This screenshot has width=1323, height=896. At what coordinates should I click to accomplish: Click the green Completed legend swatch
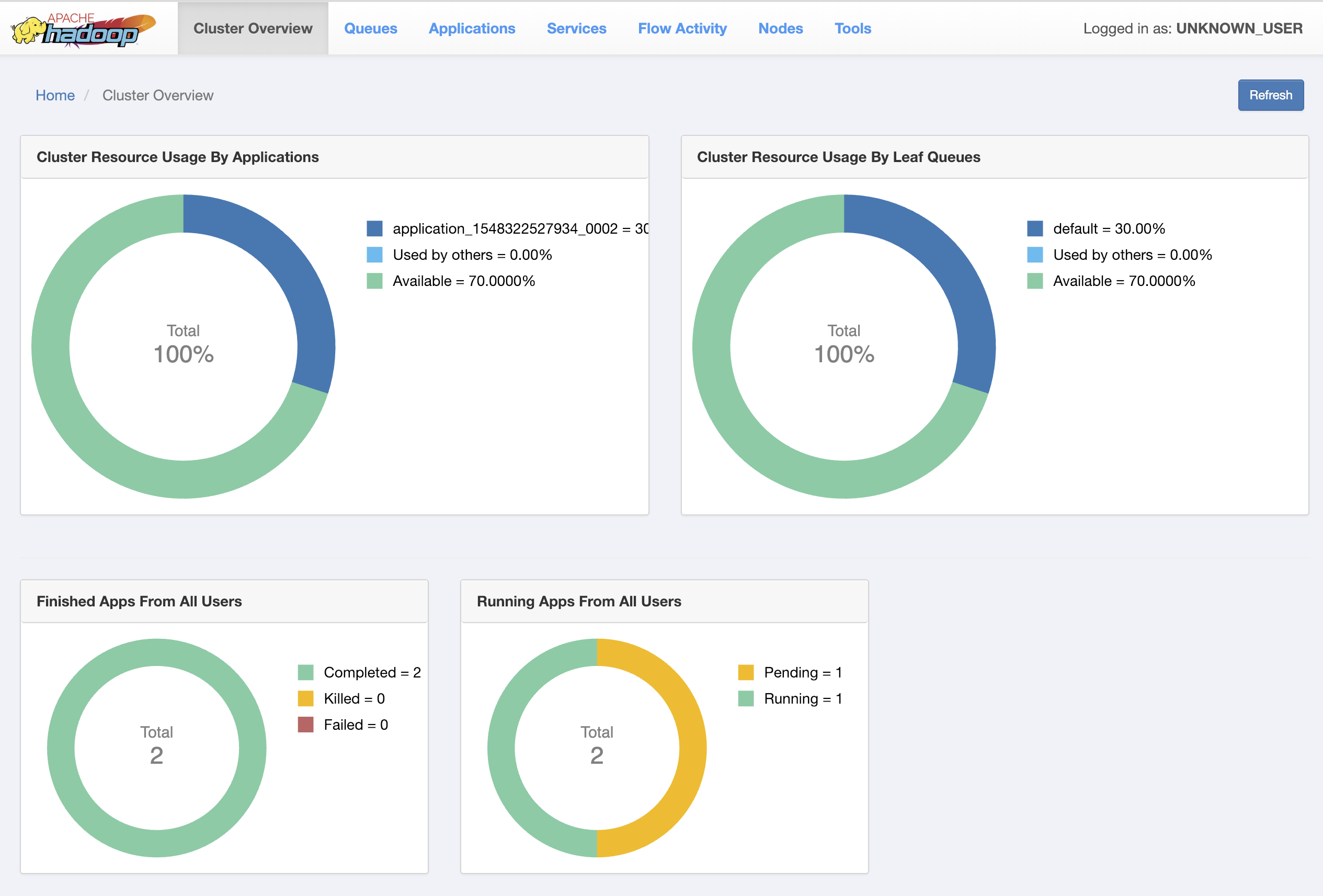tap(305, 672)
